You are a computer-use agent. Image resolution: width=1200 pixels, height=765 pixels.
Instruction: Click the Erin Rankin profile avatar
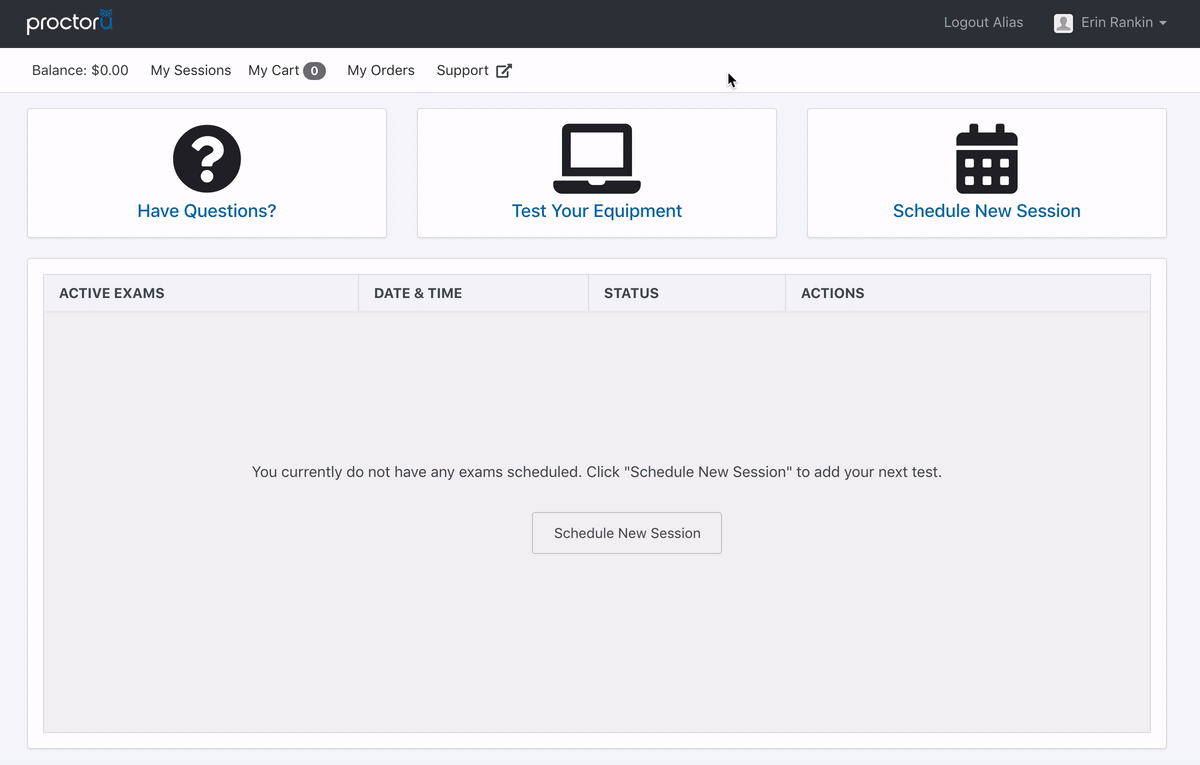[1063, 23]
